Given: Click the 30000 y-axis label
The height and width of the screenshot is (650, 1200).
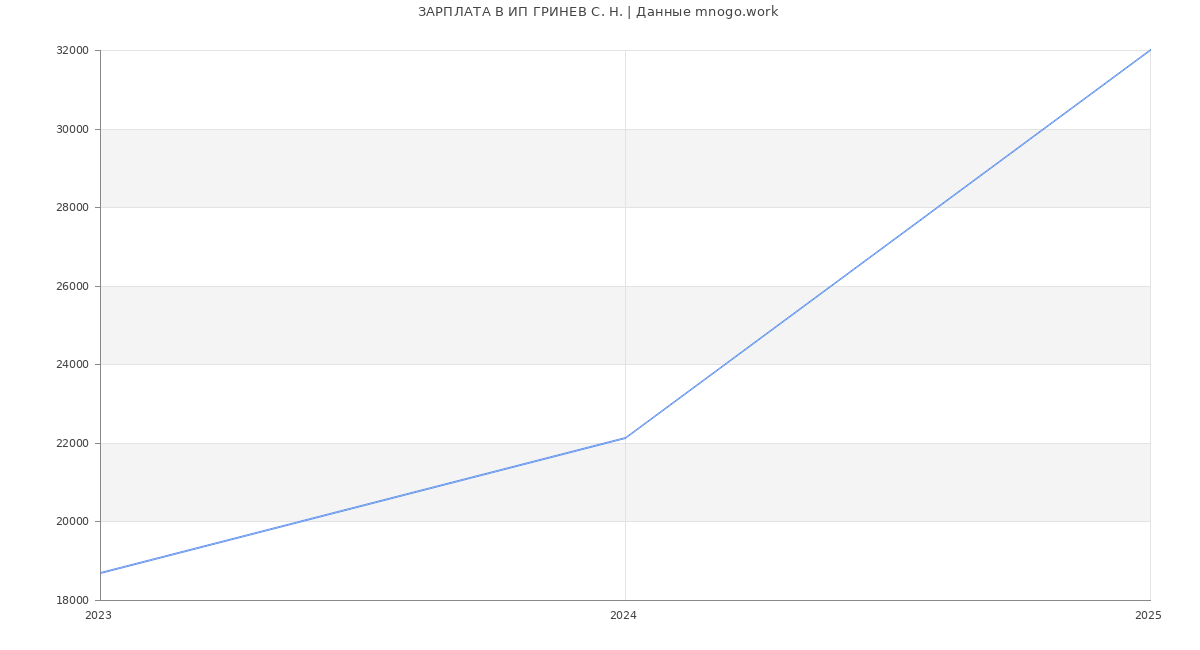Looking at the screenshot, I should (73, 129).
